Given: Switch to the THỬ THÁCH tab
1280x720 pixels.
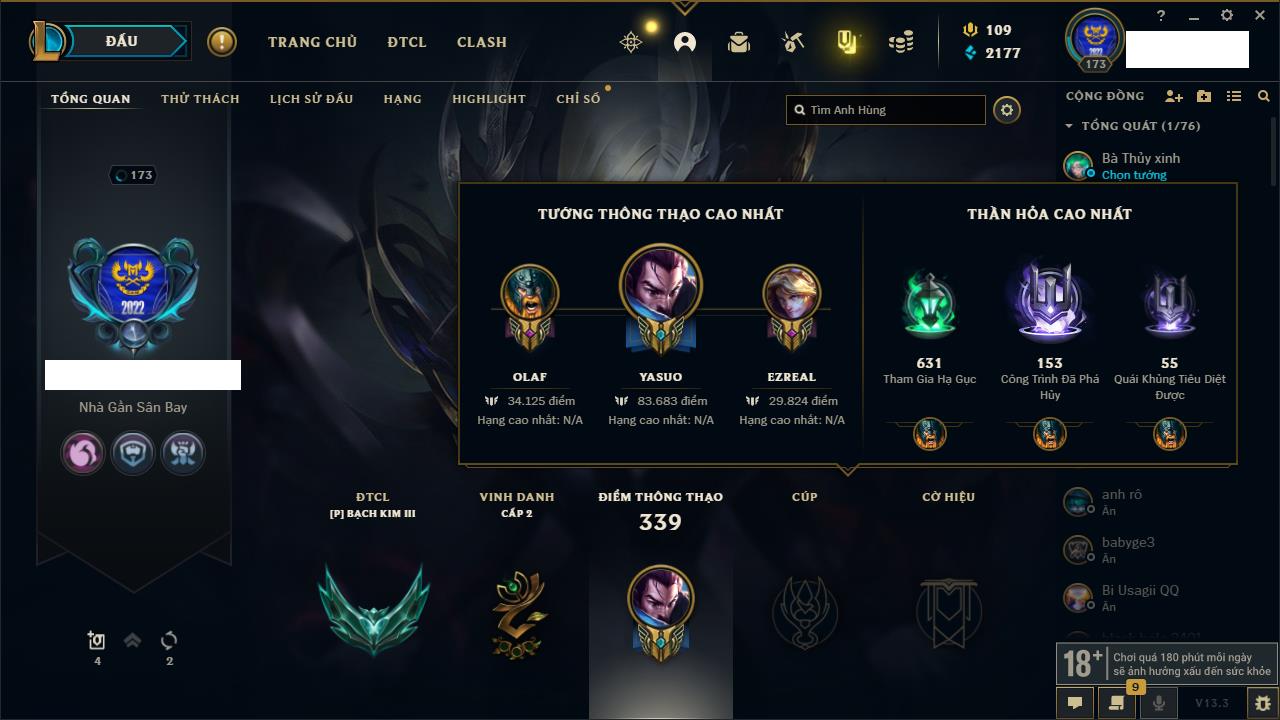Looking at the screenshot, I should click(200, 99).
